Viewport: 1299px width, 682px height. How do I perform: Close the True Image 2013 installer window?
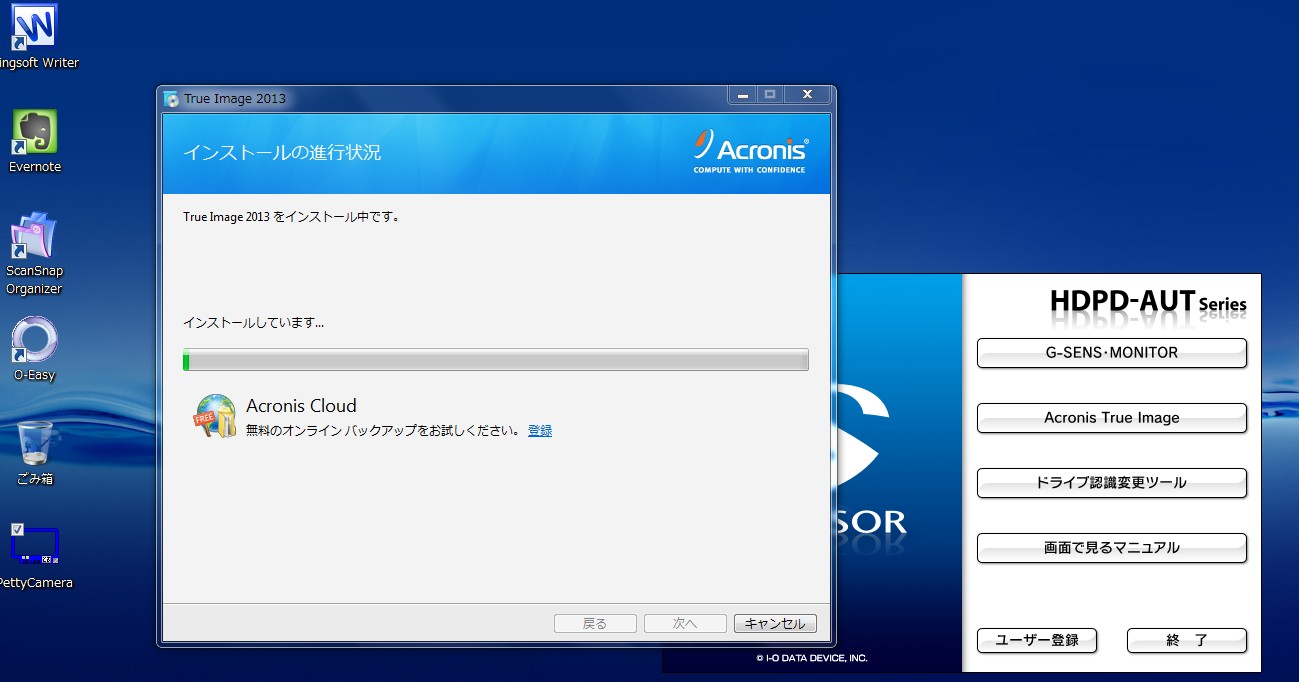coord(807,95)
